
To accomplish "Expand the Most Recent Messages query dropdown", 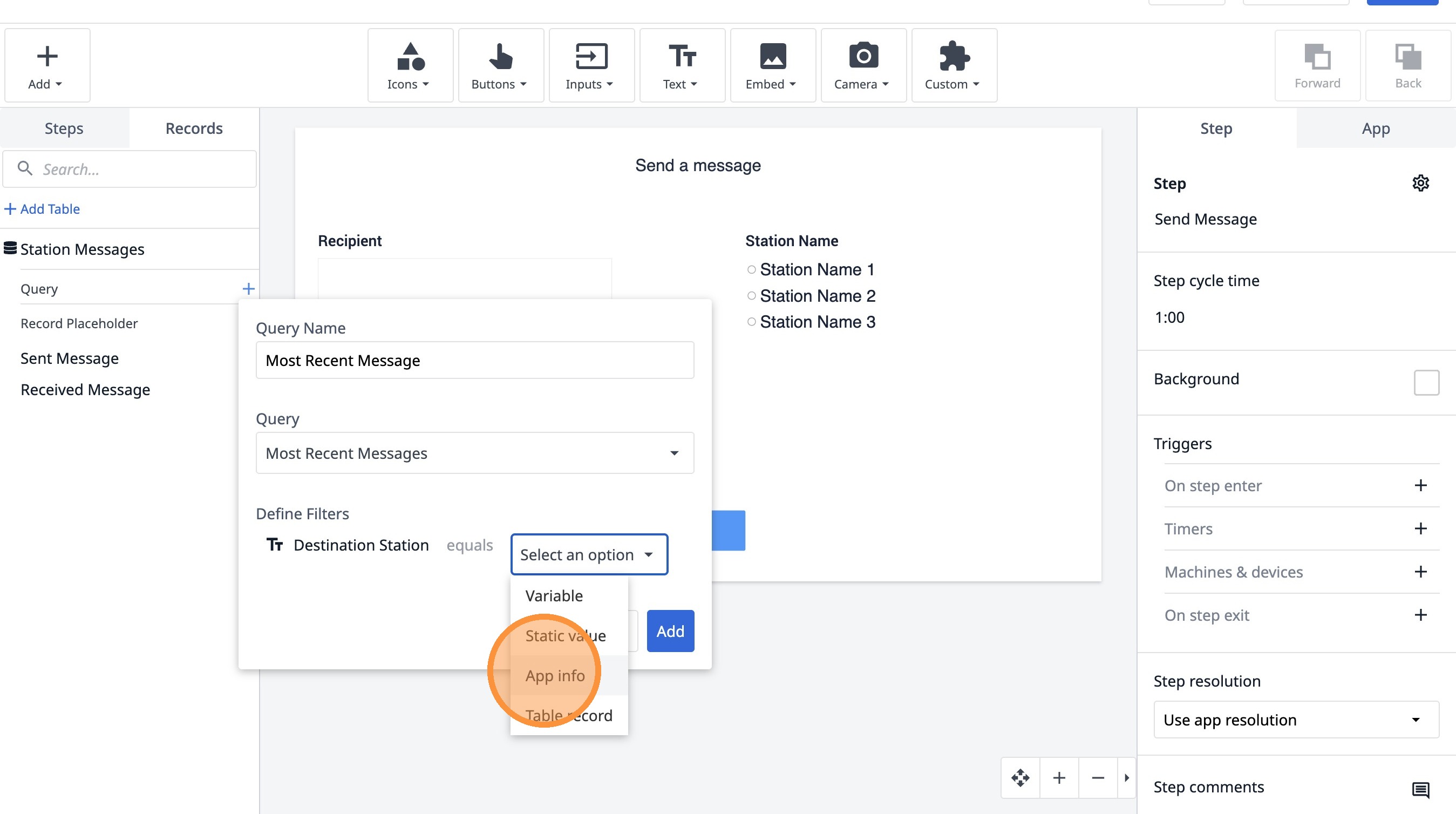I will click(x=475, y=453).
